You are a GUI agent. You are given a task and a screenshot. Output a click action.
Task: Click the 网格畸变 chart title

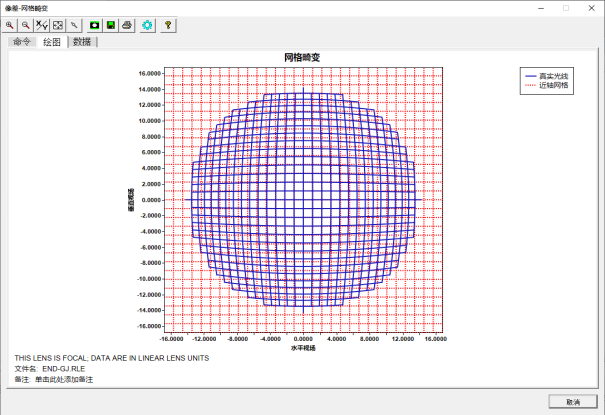tap(302, 57)
